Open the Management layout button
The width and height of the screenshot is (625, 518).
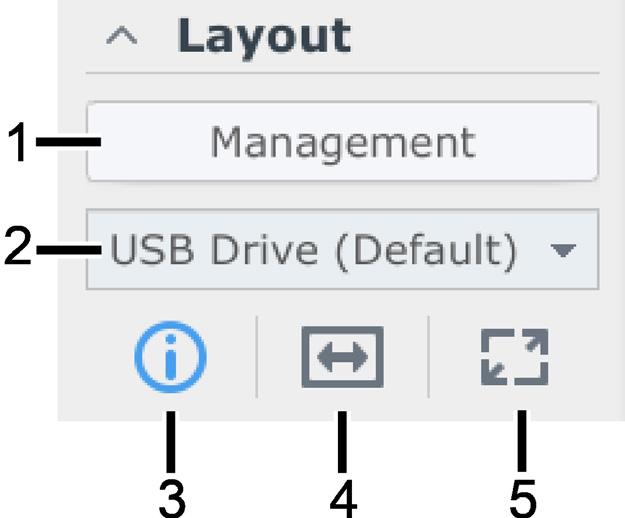(342, 141)
